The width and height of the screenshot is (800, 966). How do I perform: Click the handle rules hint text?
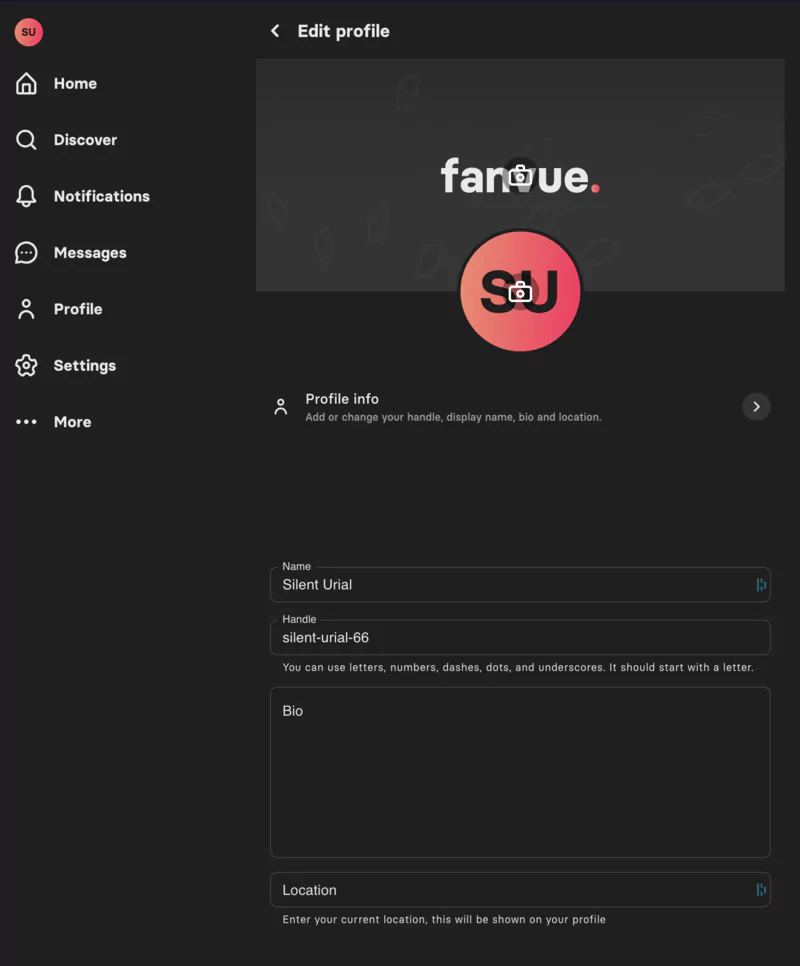pyautogui.click(x=518, y=667)
